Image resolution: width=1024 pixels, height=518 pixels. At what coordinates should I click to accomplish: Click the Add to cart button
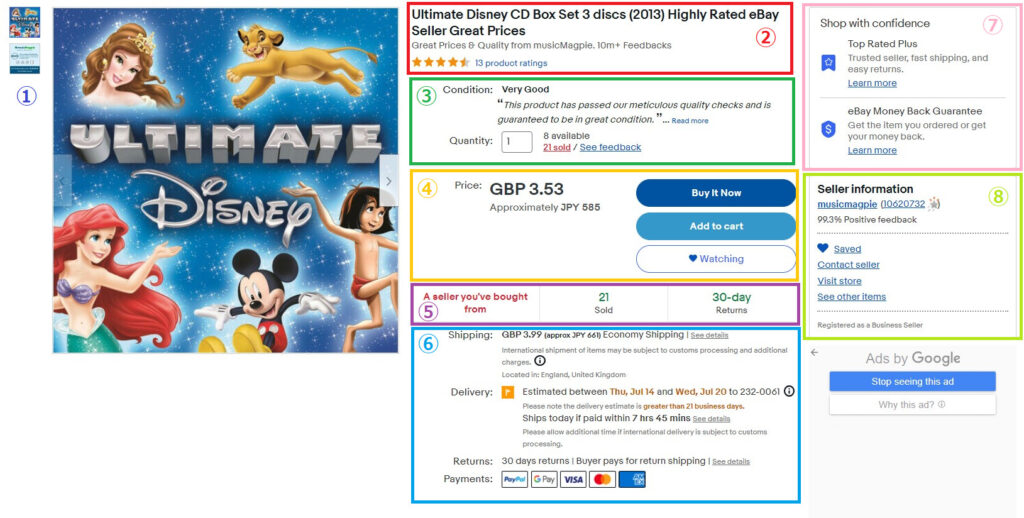716,226
